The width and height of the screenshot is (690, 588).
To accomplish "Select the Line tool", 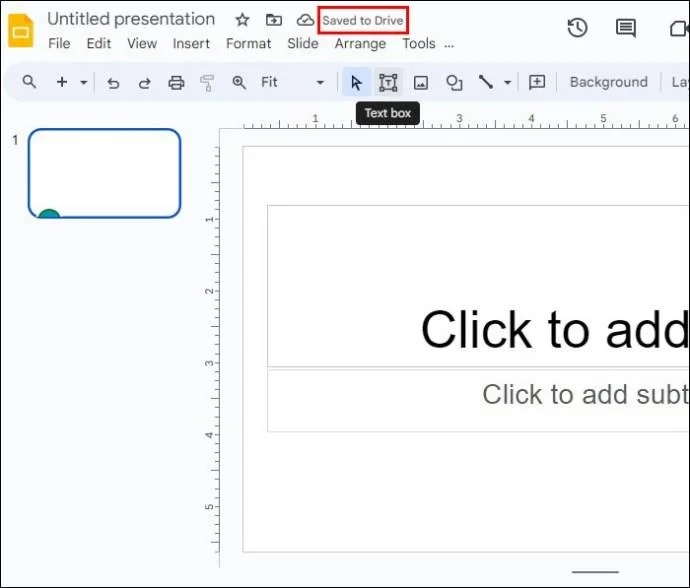I will tap(486, 82).
